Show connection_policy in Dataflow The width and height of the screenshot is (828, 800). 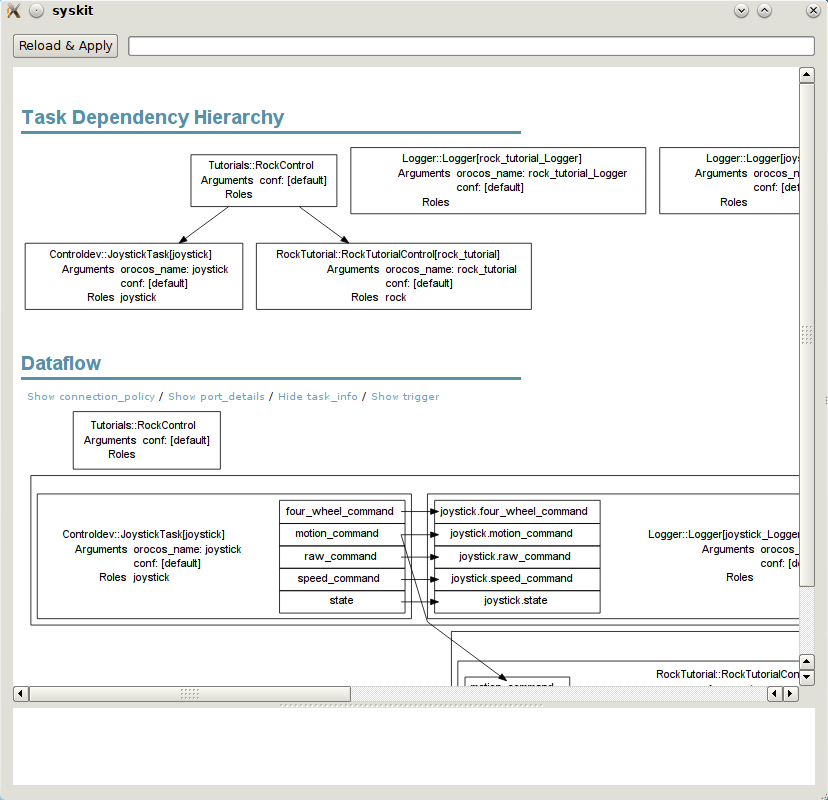click(91, 397)
